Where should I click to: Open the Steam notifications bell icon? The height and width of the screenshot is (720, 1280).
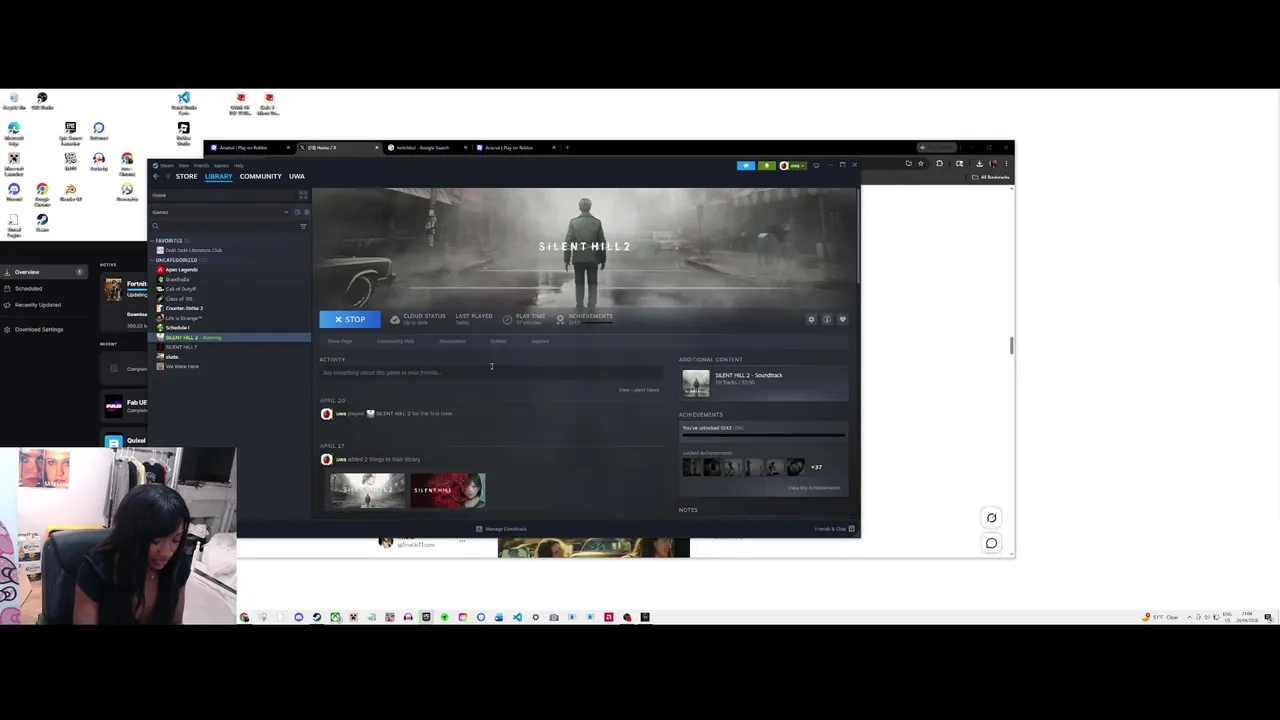(x=767, y=165)
